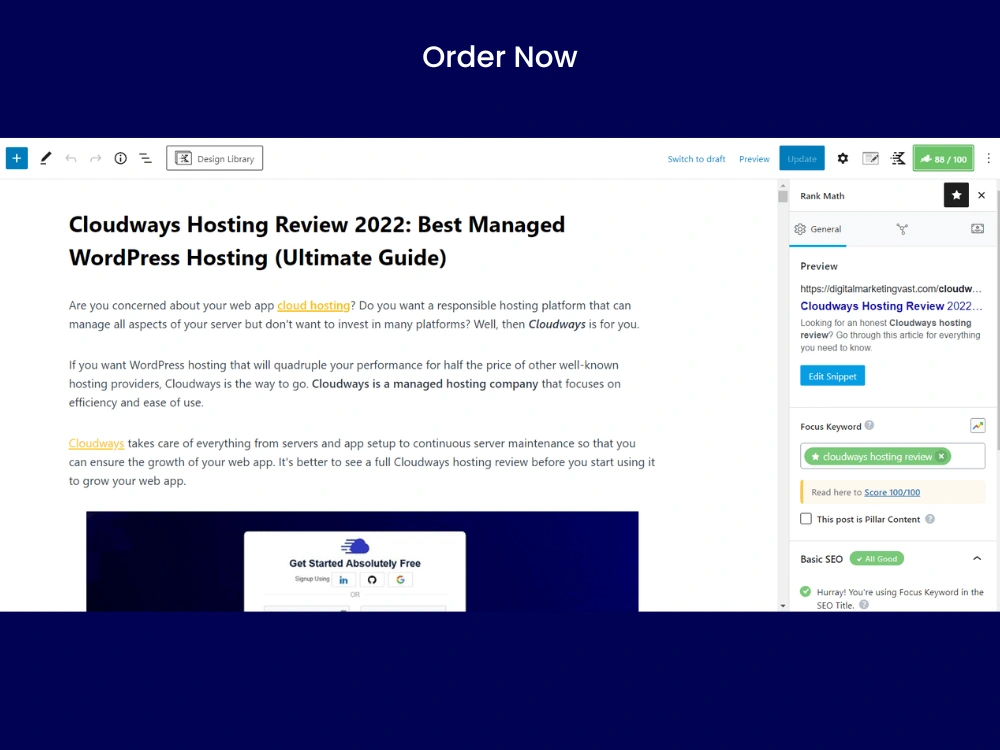Click the cloud hosting link in paragraph
Image resolution: width=1000 pixels, height=750 pixels.
pyautogui.click(x=313, y=305)
